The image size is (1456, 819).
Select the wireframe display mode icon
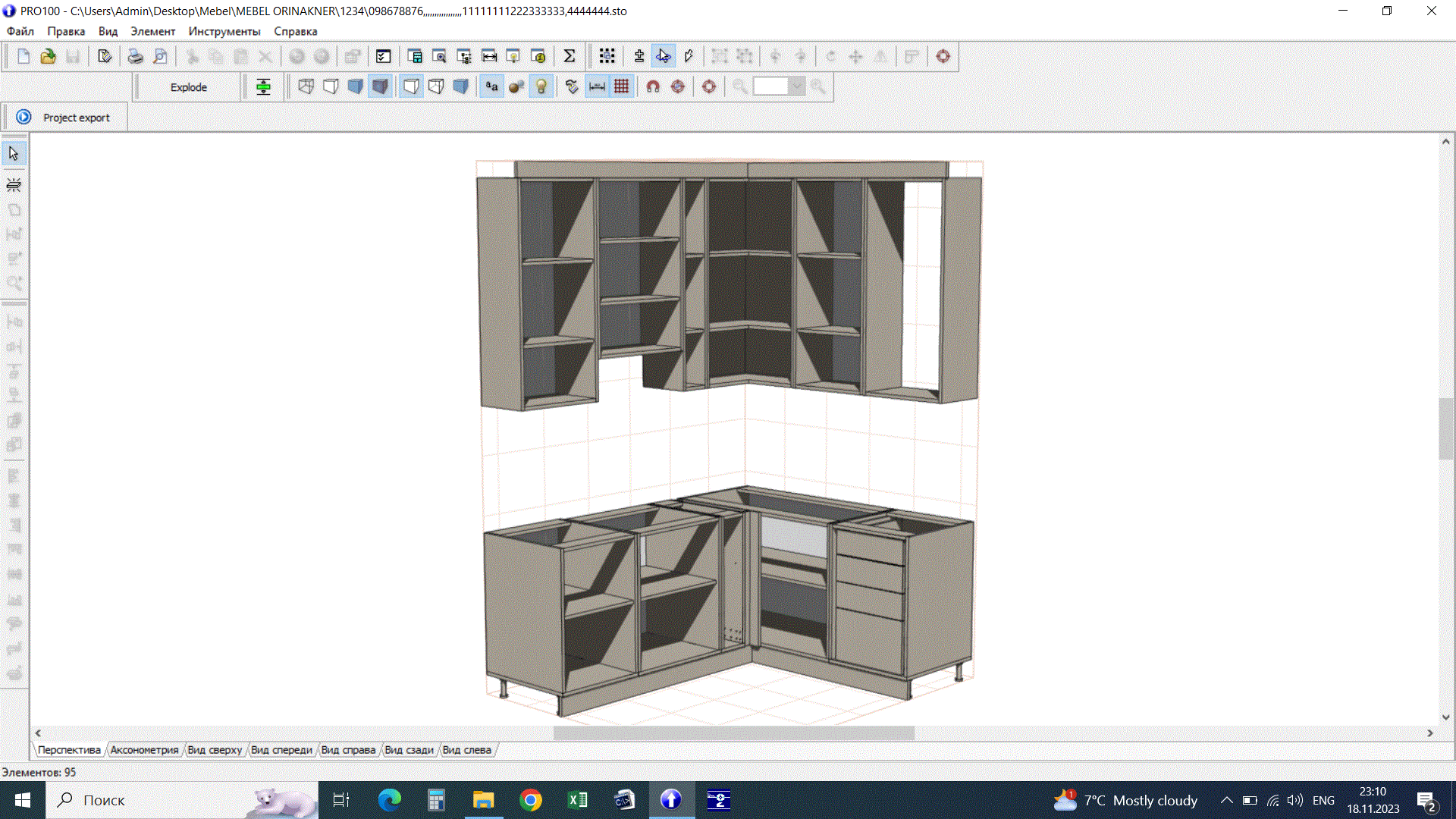click(x=306, y=86)
